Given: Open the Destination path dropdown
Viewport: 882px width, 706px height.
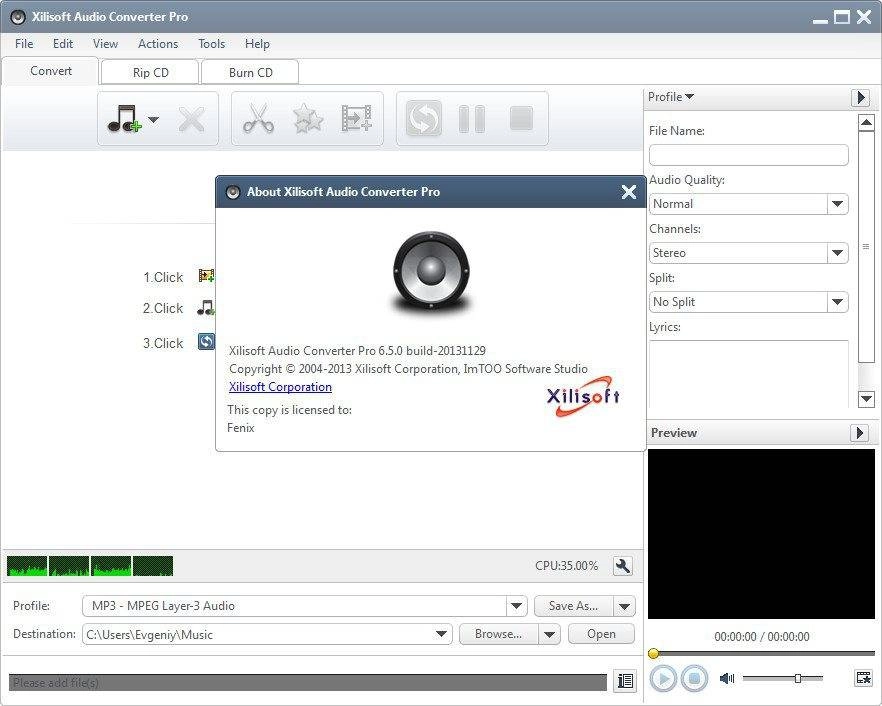Looking at the screenshot, I should click(442, 634).
